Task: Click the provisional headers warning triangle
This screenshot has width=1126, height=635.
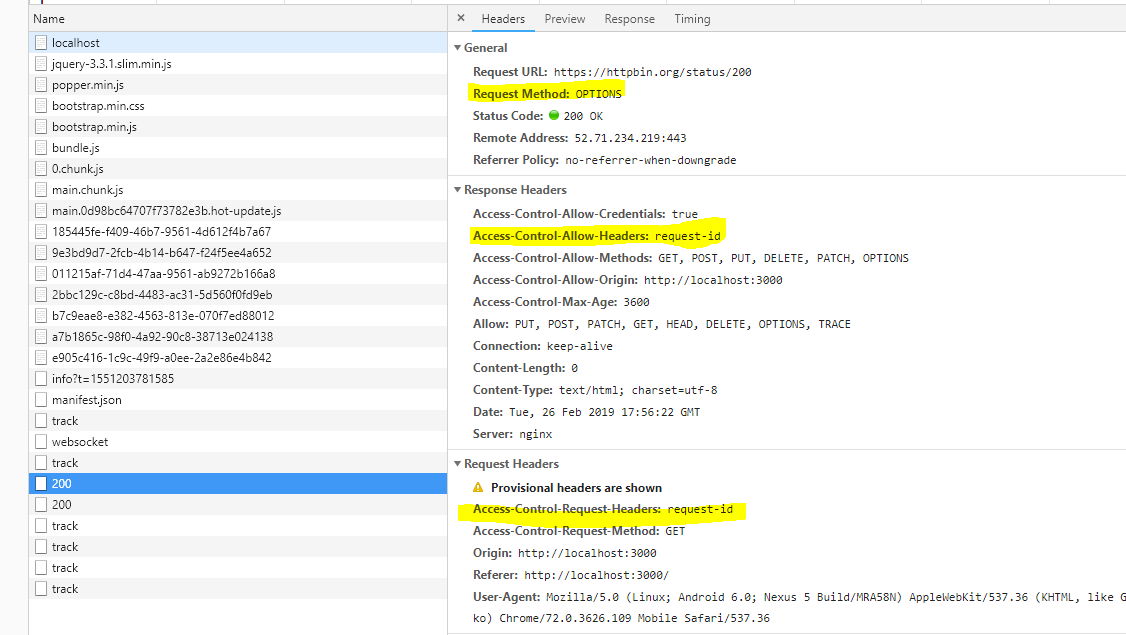Action: pyautogui.click(x=477, y=487)
